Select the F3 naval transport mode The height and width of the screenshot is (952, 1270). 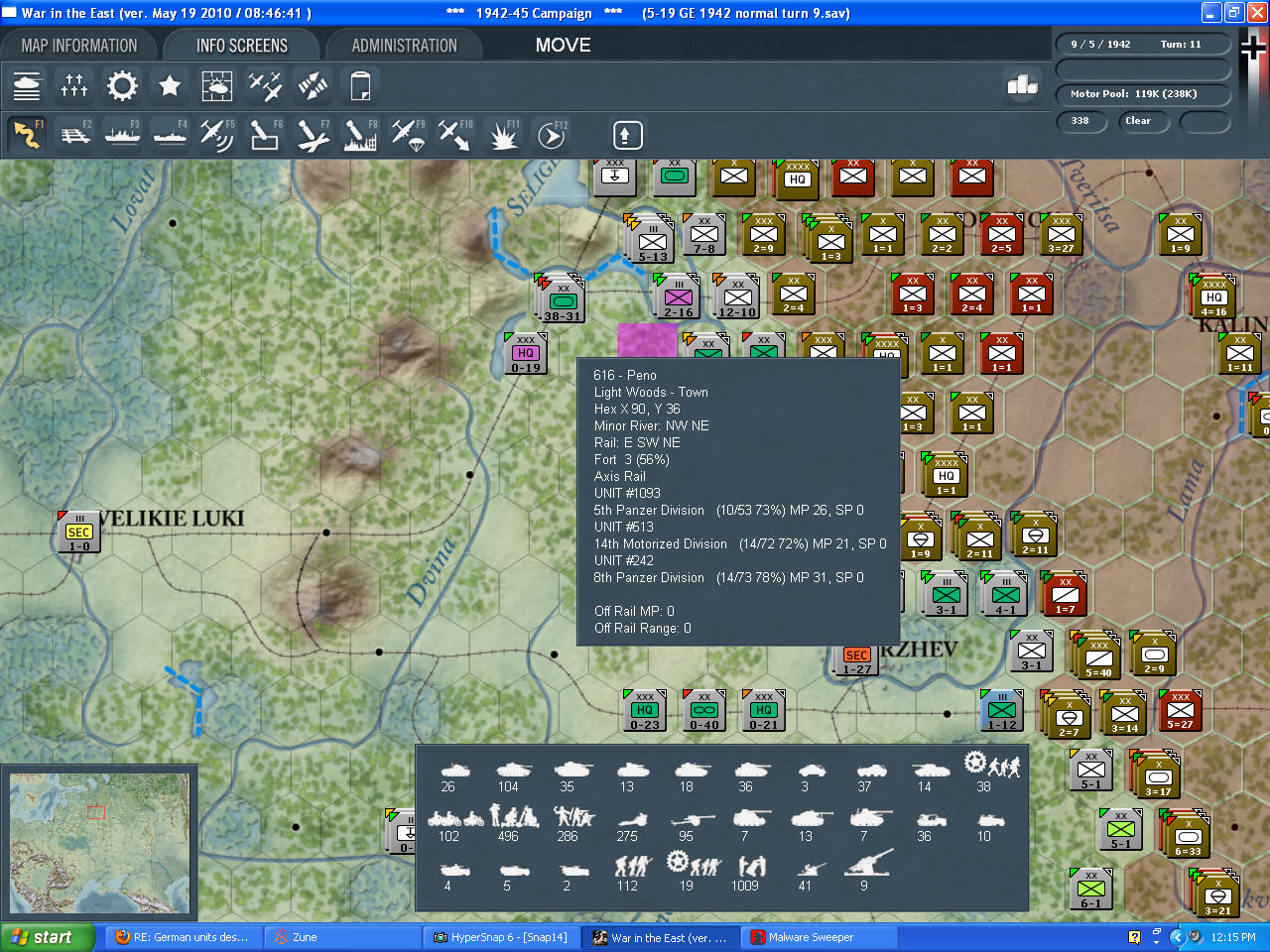click(122, 135)
